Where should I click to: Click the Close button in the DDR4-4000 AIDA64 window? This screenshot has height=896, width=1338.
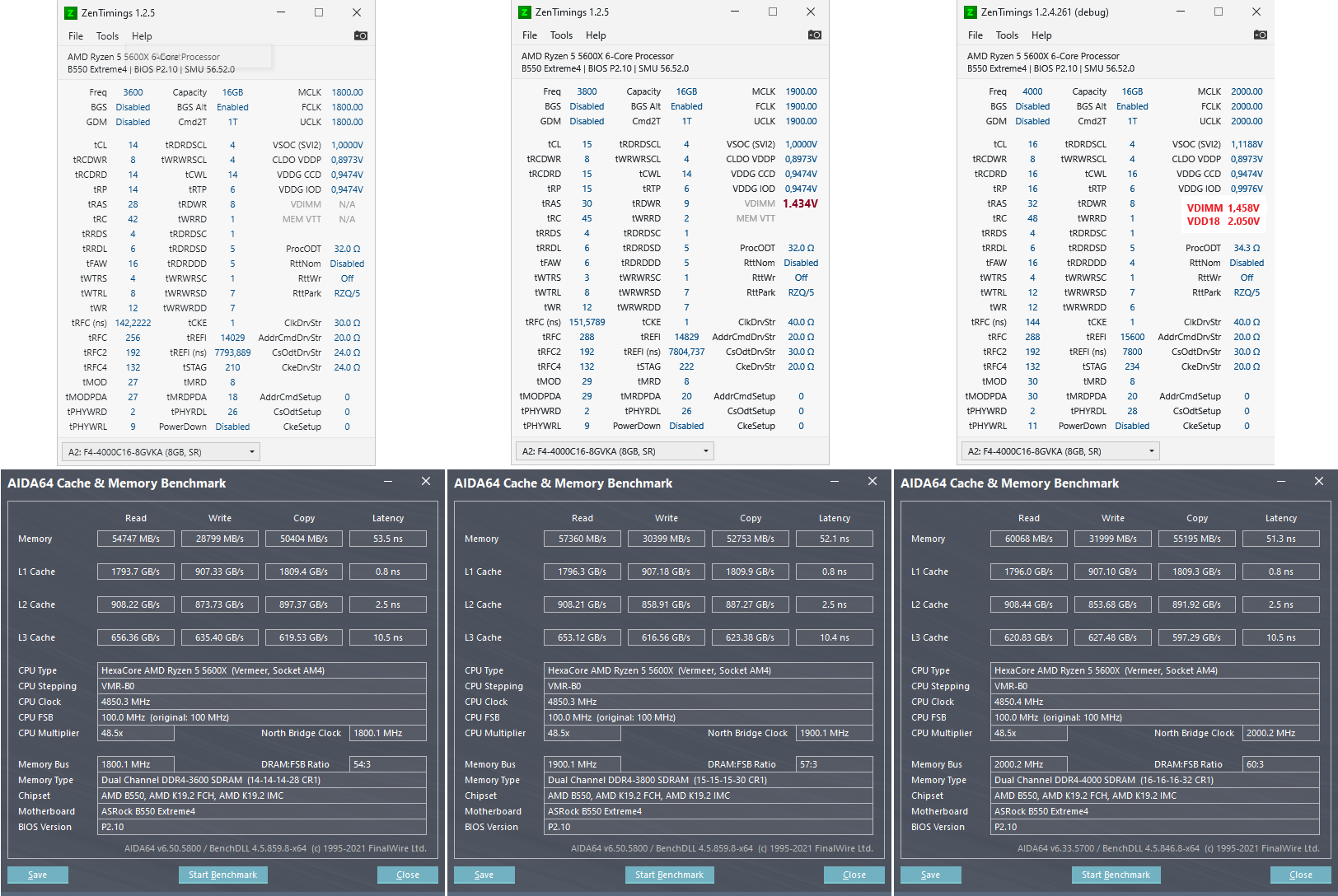click(x=1301, y=875)
